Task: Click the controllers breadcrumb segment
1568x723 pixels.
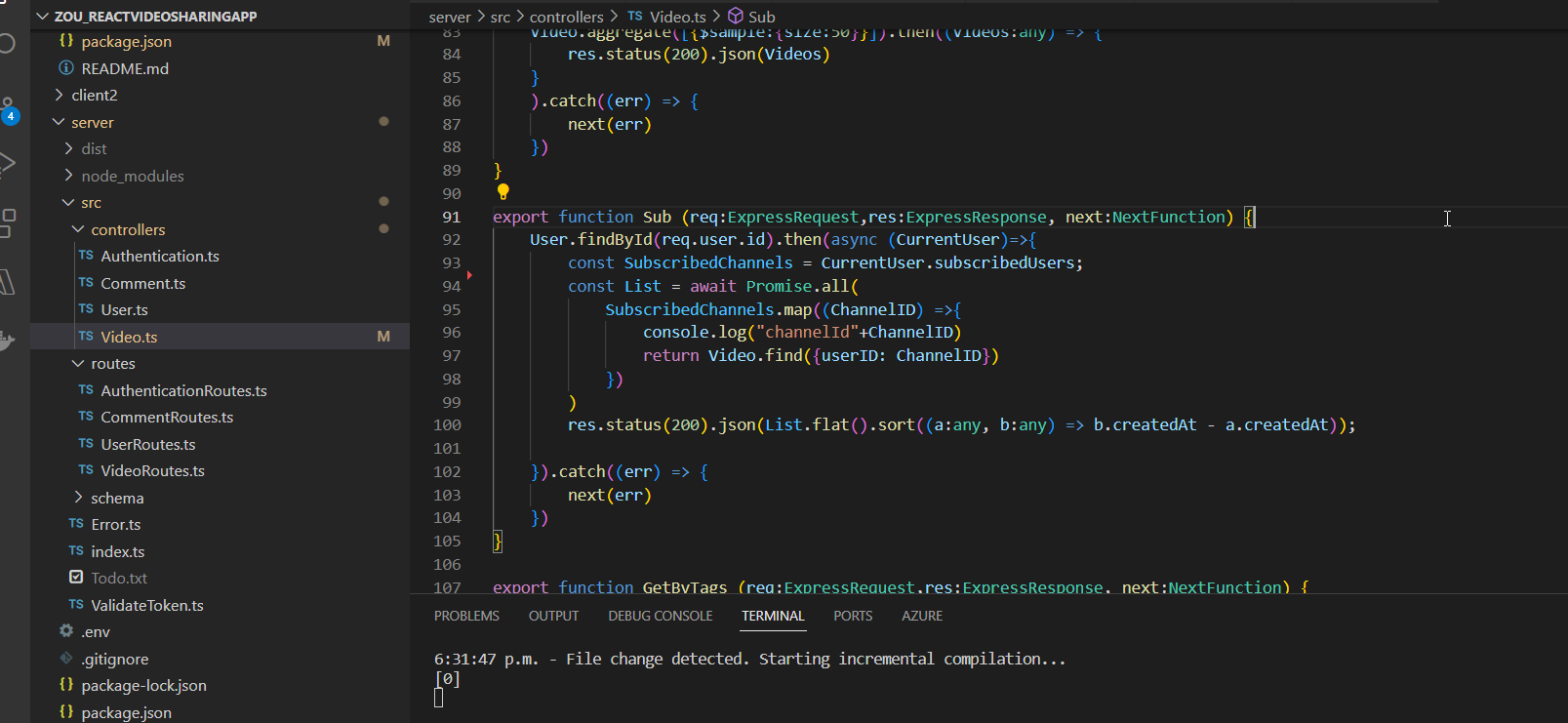Action: 566,17
